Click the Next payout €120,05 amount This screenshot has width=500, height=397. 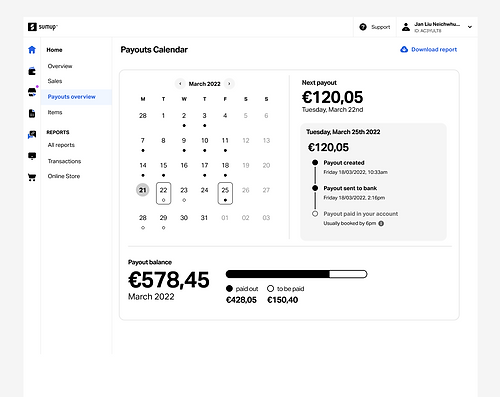click(332, 97)
